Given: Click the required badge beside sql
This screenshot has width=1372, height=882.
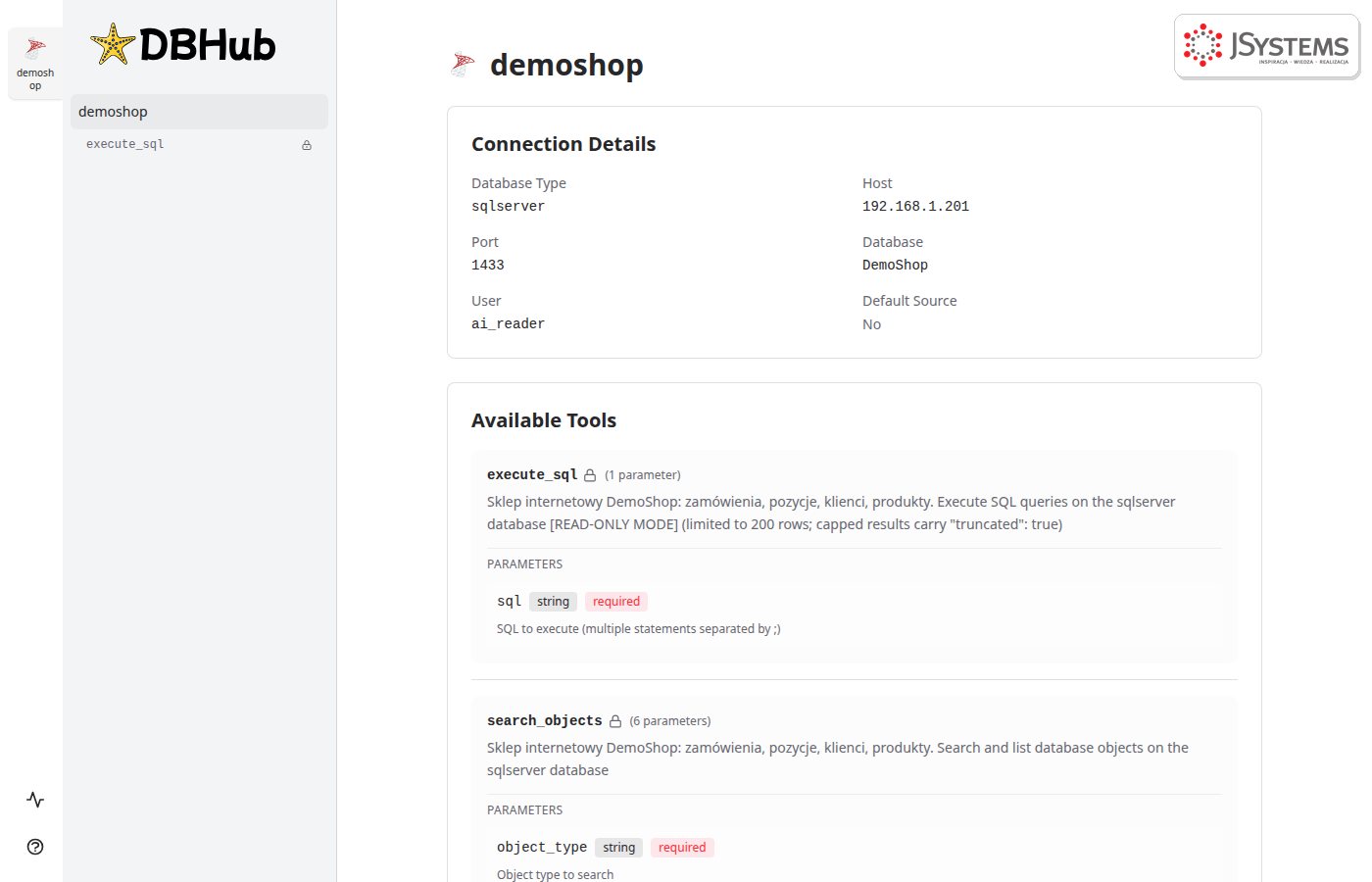Looking at the screenshot, I should [x=616, y=602].
